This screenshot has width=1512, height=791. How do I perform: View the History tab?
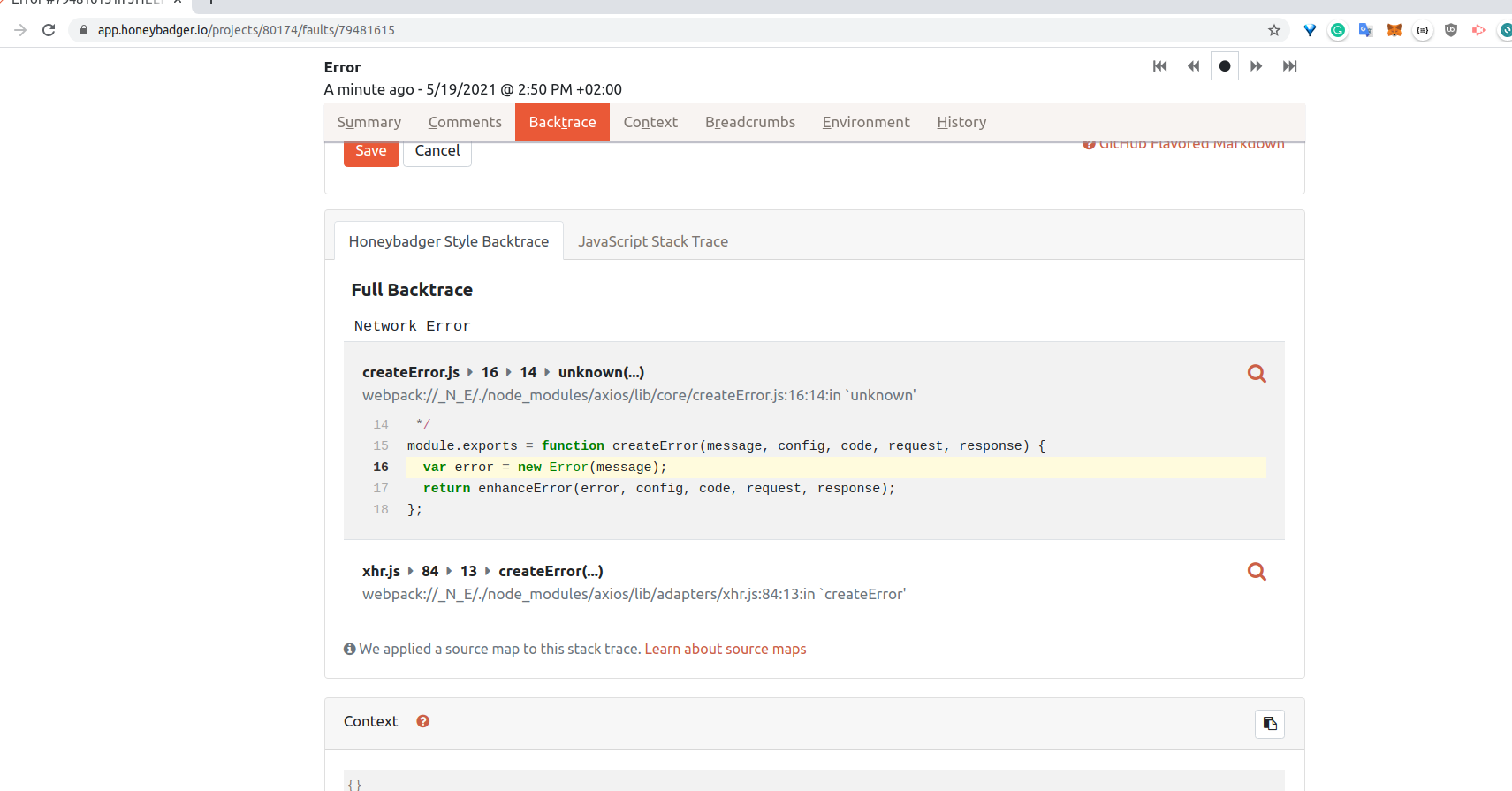(x=961, y=122)
